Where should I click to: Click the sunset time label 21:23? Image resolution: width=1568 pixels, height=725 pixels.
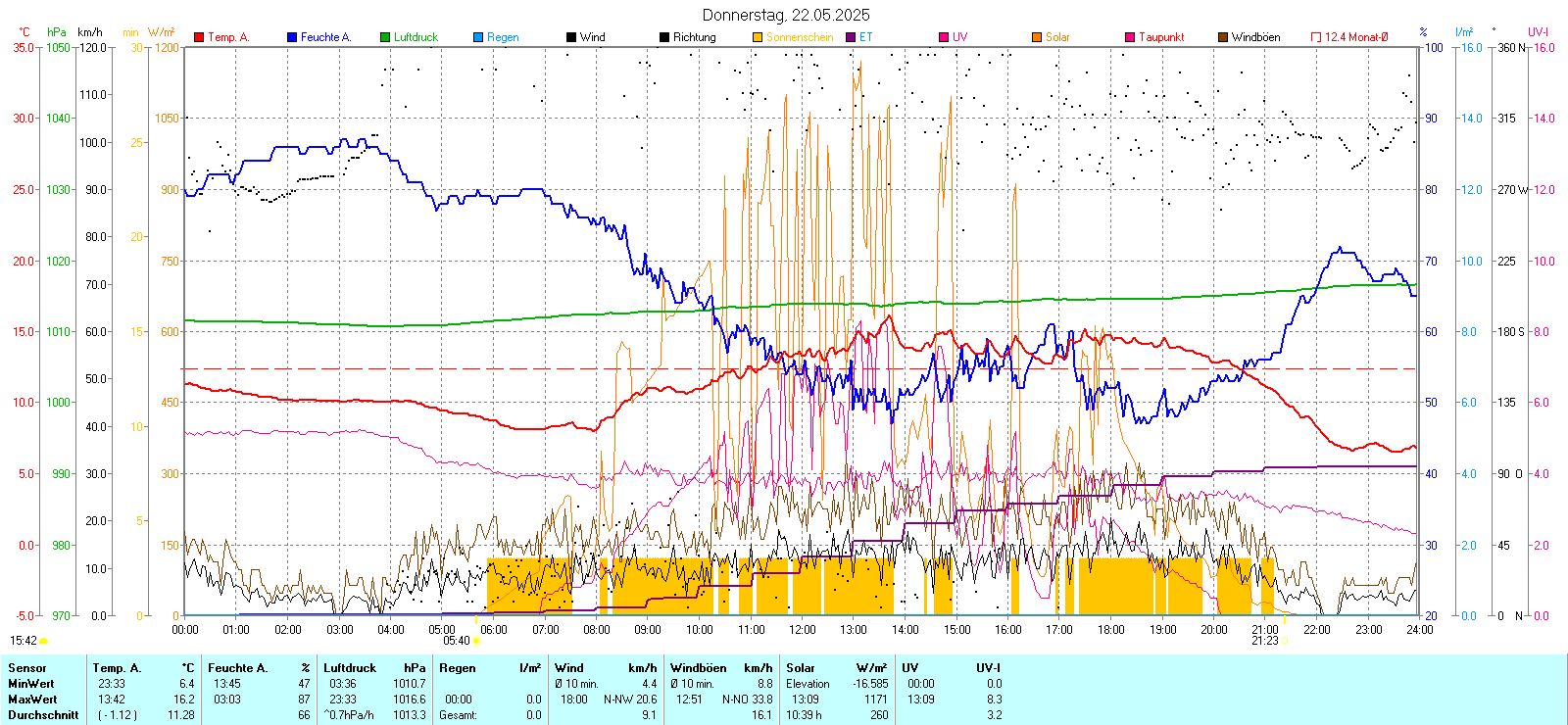click(x=1264, y=641)
